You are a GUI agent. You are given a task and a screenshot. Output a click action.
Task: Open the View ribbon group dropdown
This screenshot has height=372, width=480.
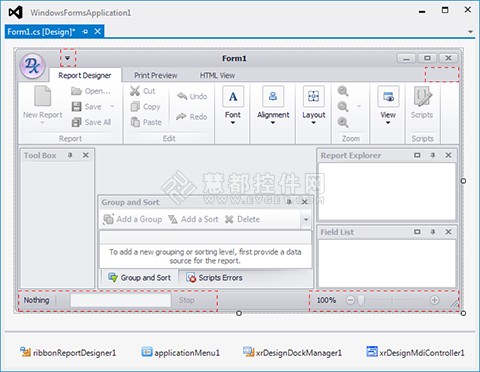[x=388, y=105]
